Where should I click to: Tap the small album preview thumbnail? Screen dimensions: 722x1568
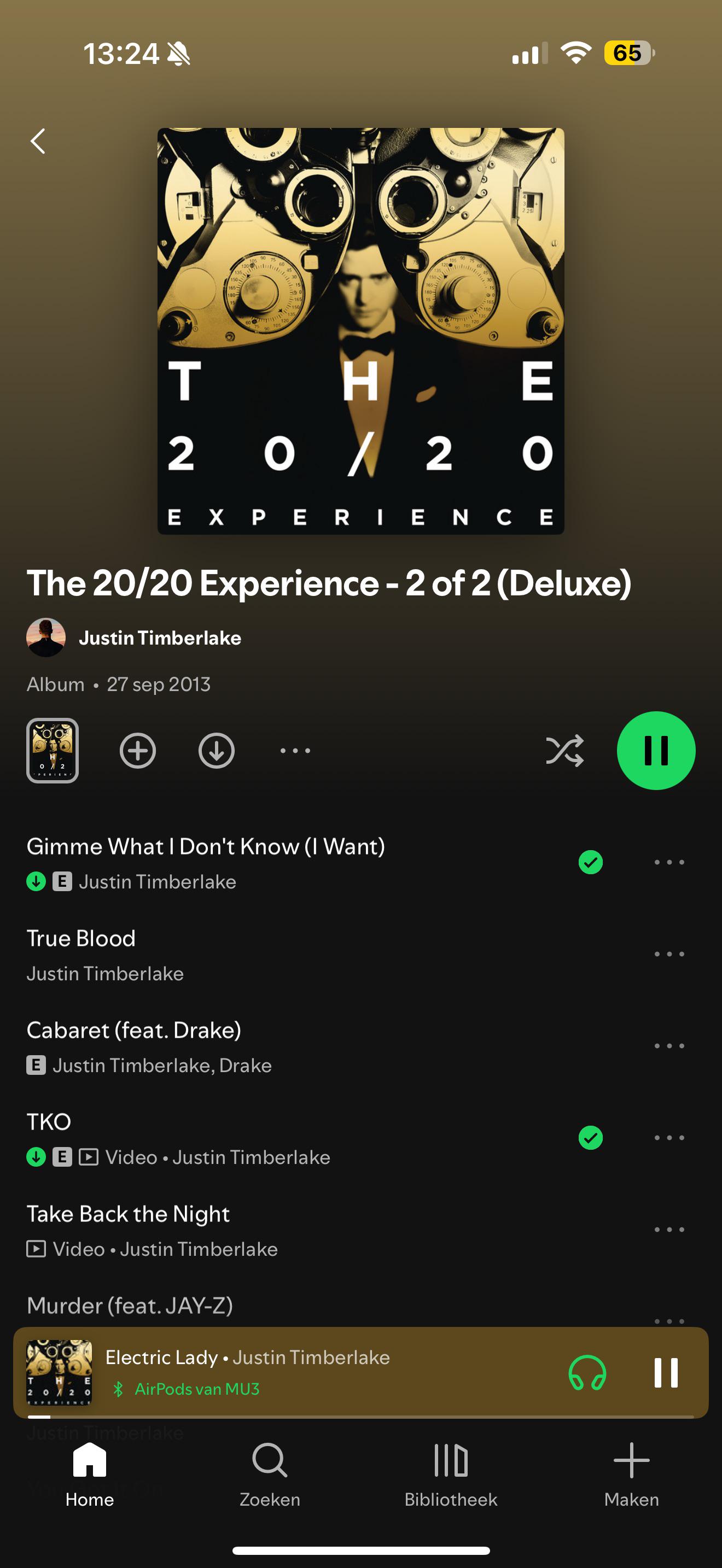pos(53,751)
